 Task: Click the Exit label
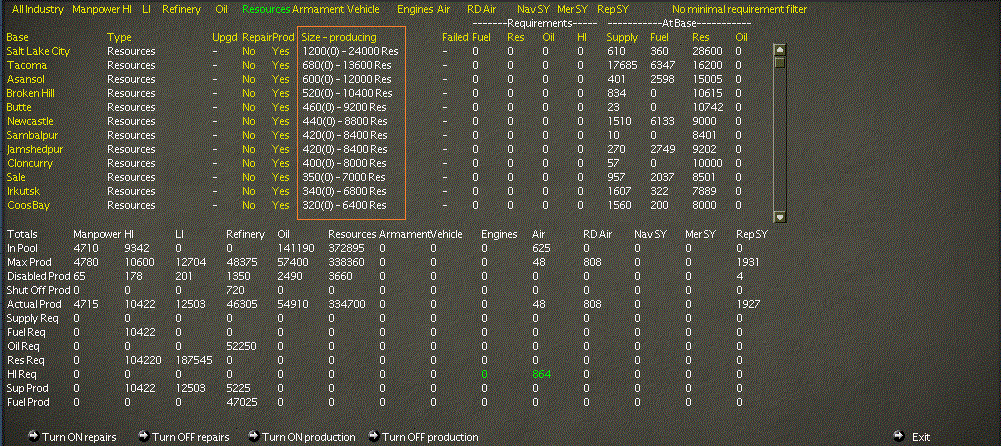tap(921, 437)
